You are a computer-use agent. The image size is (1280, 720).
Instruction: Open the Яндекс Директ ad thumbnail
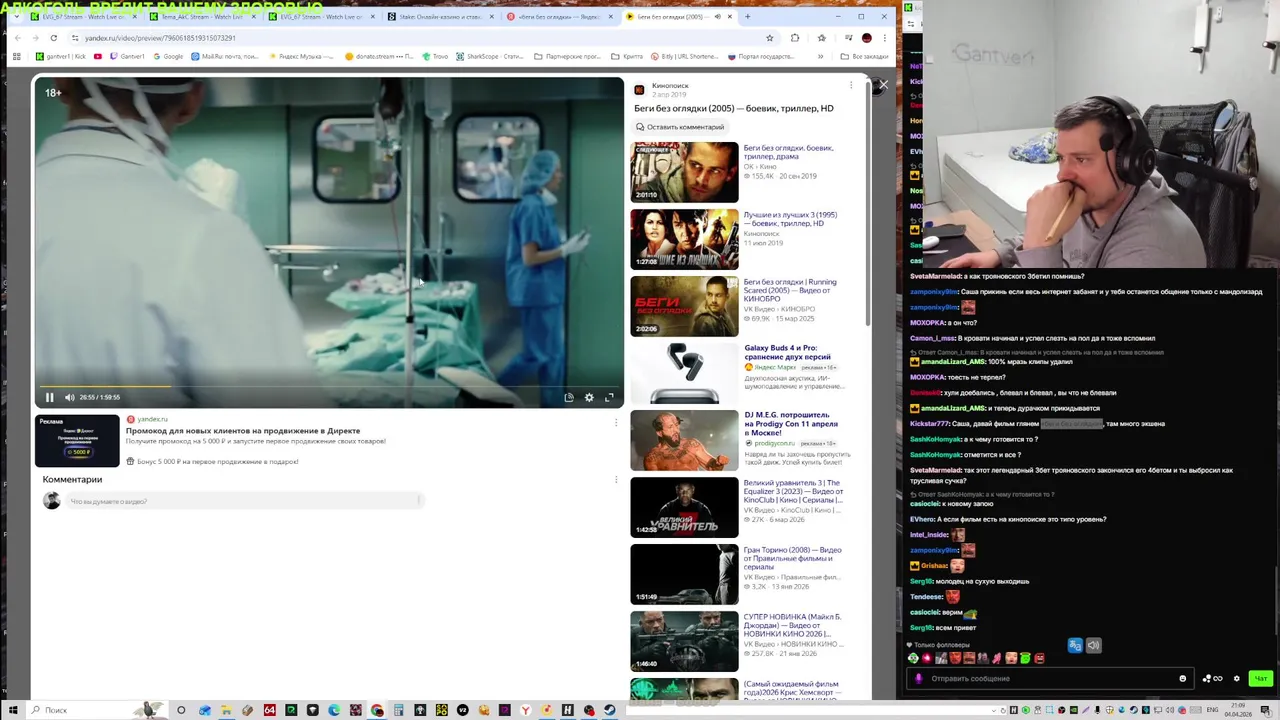point(77,441)
